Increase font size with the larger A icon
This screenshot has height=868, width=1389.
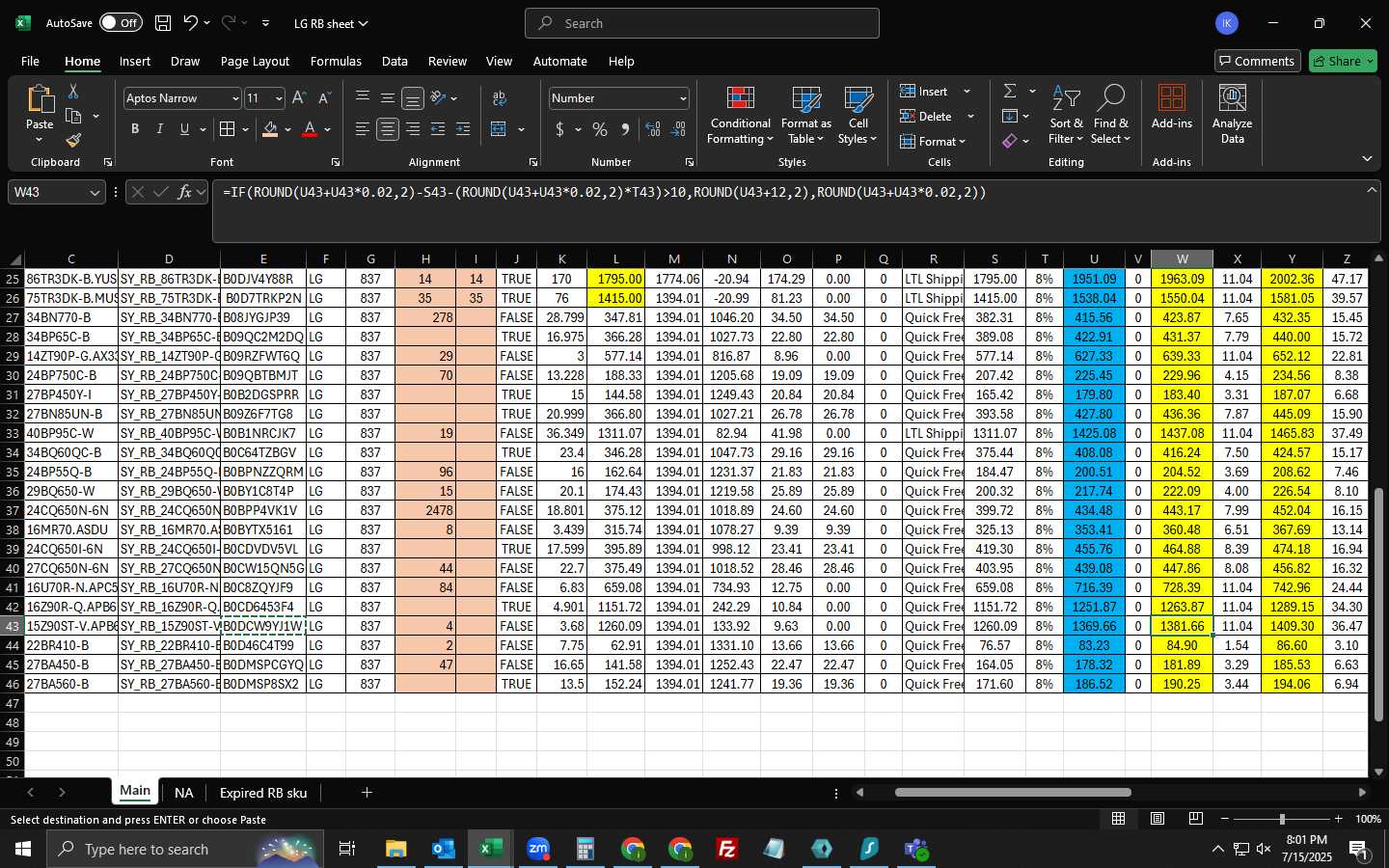(299, 98)
